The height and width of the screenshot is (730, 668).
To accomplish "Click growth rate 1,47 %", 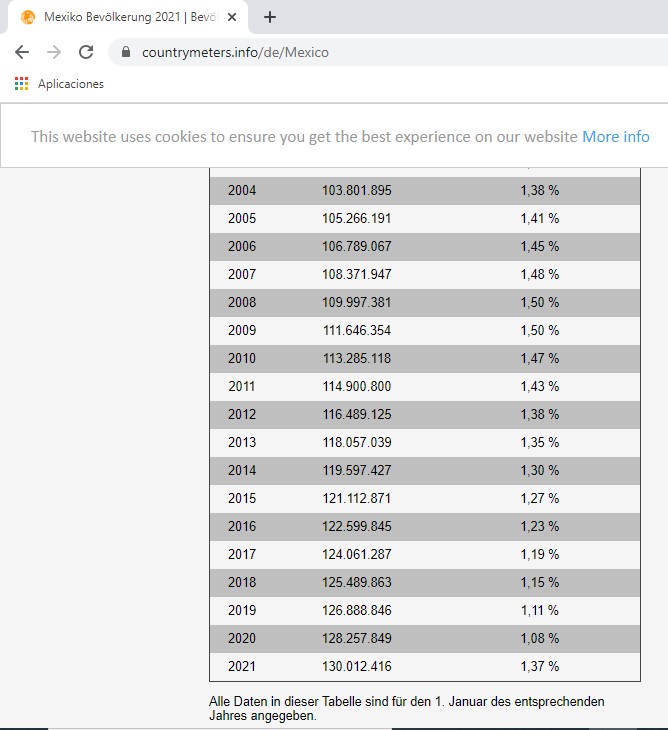I will 540,358.
